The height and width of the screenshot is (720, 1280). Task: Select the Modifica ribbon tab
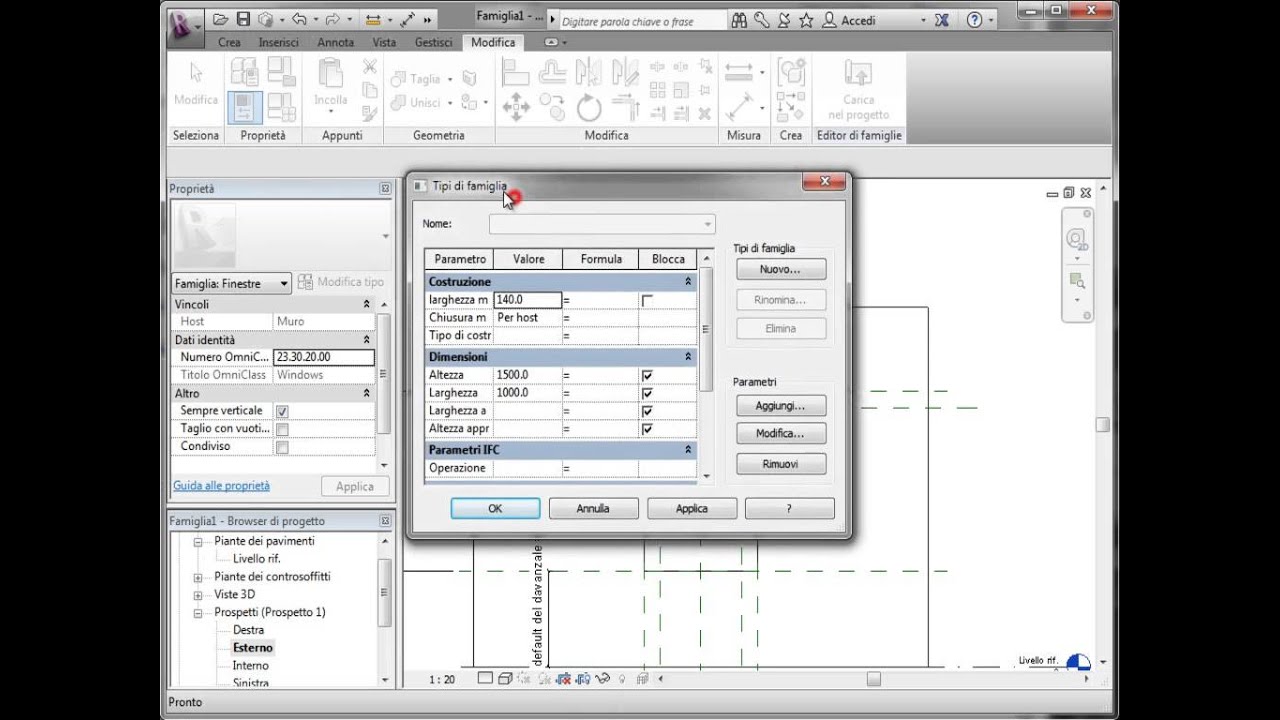tap(493, 43)
